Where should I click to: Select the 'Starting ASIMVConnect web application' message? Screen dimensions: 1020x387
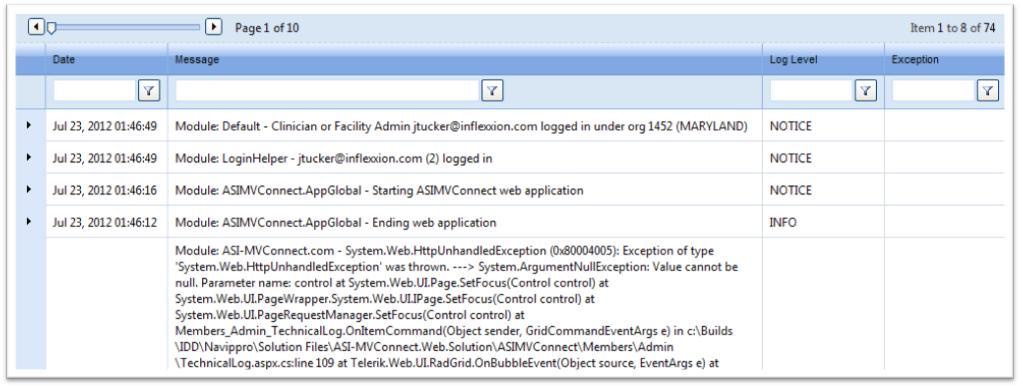coord(379,191)
